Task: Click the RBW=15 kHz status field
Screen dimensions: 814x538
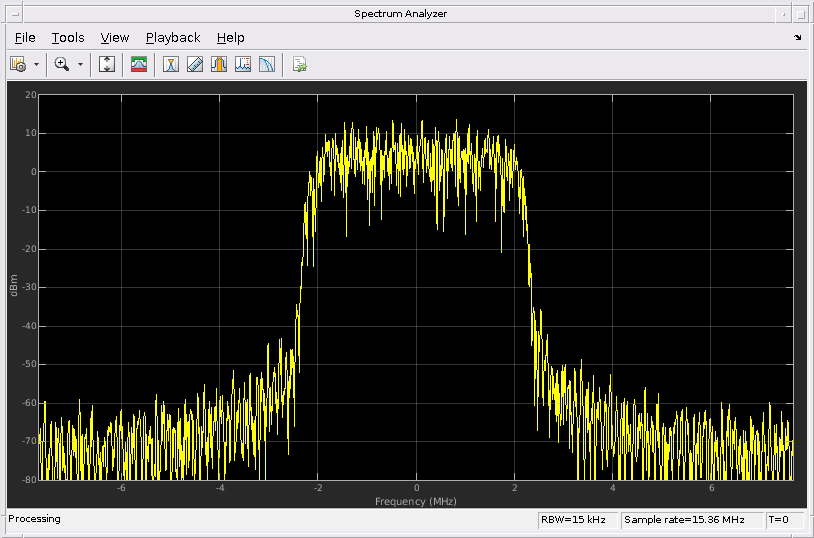Action: (576, 520)
